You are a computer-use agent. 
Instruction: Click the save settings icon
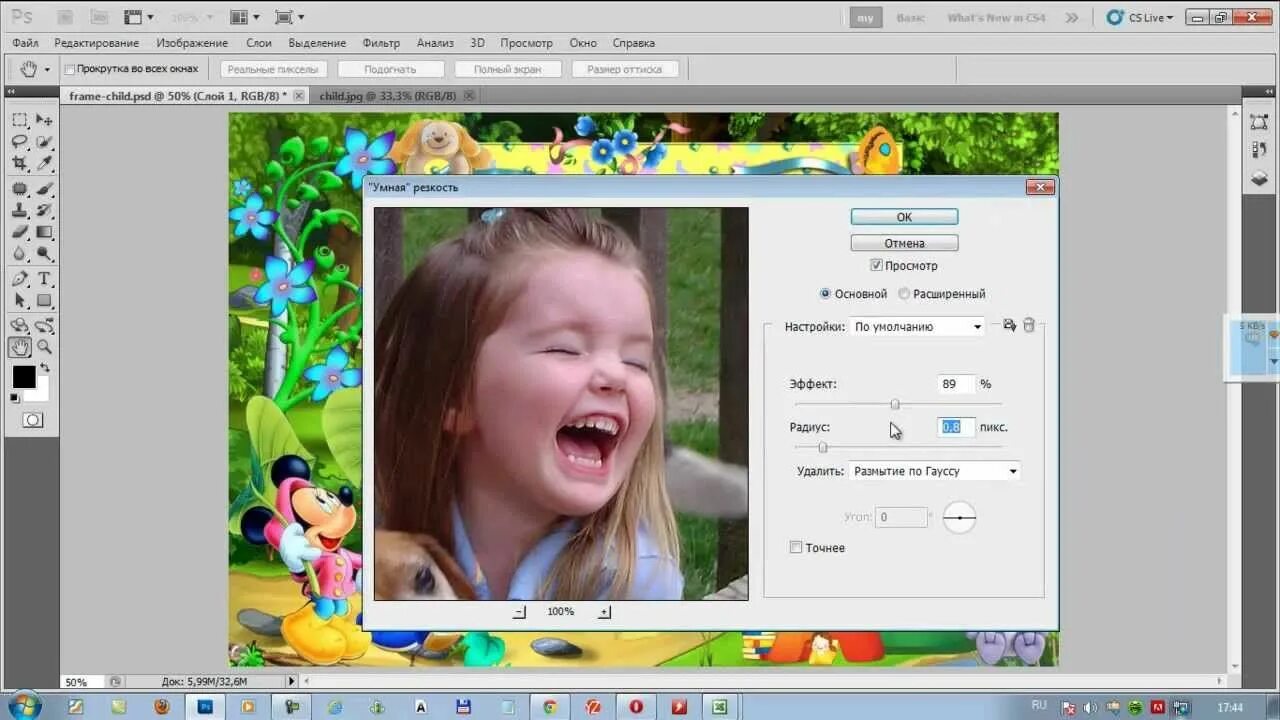point(1009,325)
